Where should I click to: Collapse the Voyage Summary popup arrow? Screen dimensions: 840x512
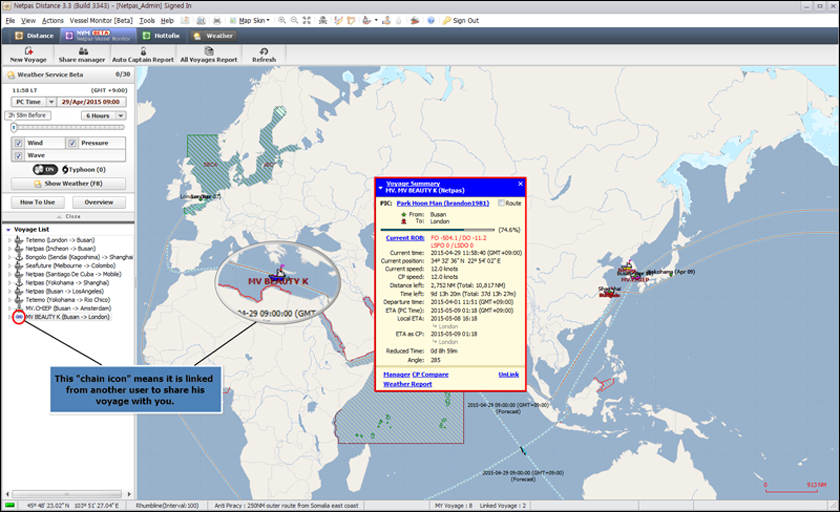point(380,187)
